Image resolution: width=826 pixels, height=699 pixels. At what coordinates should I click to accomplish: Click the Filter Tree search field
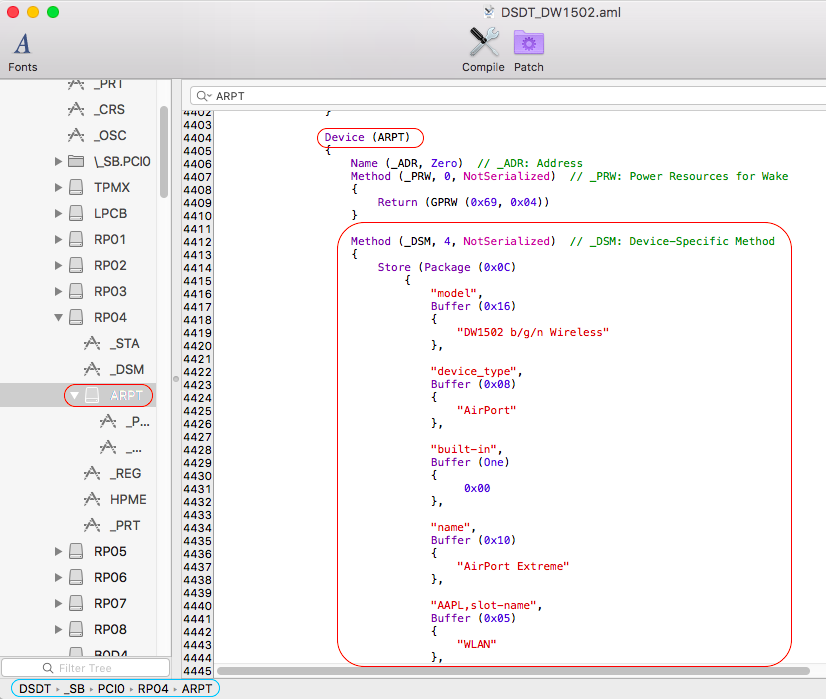[x=85, y=667]
